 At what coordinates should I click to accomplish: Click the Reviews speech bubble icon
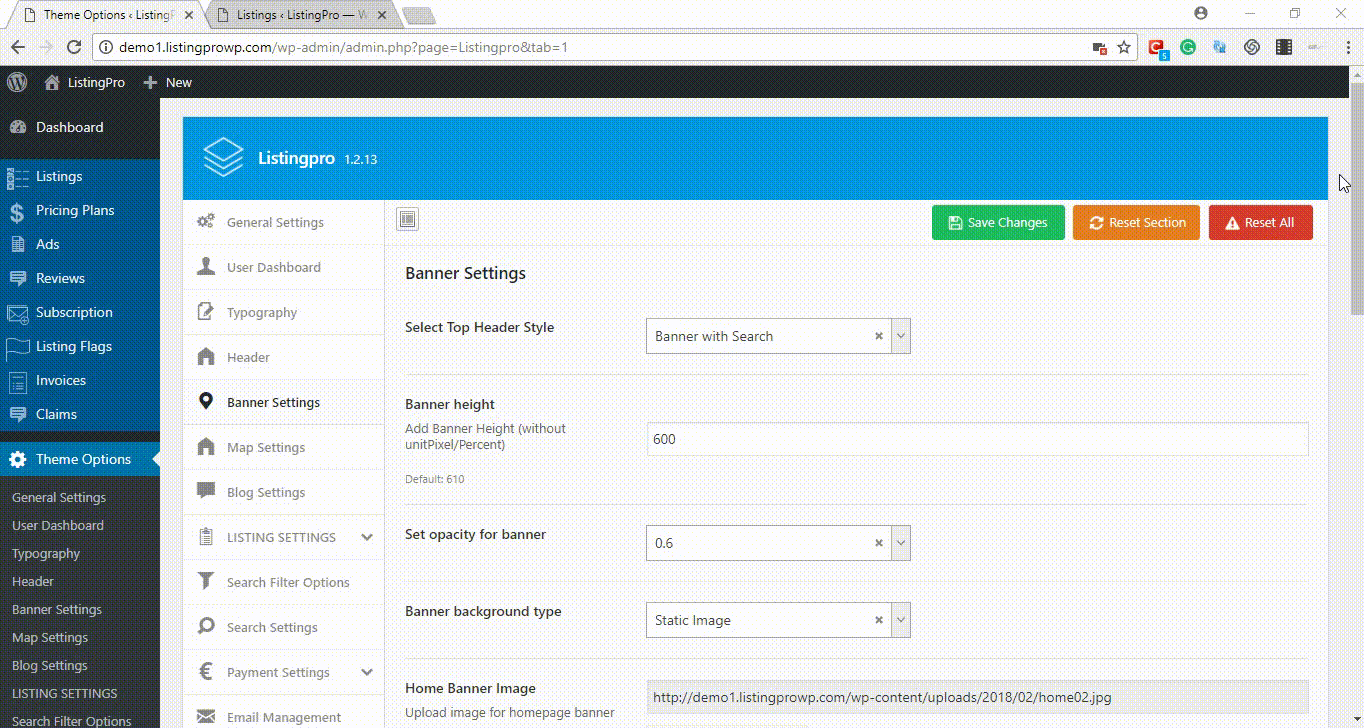17,278
